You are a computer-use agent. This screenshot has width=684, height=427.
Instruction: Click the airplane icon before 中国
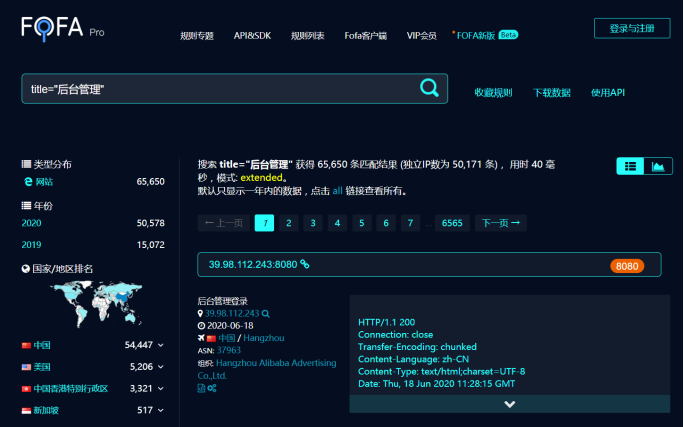[x=201, y=338]
